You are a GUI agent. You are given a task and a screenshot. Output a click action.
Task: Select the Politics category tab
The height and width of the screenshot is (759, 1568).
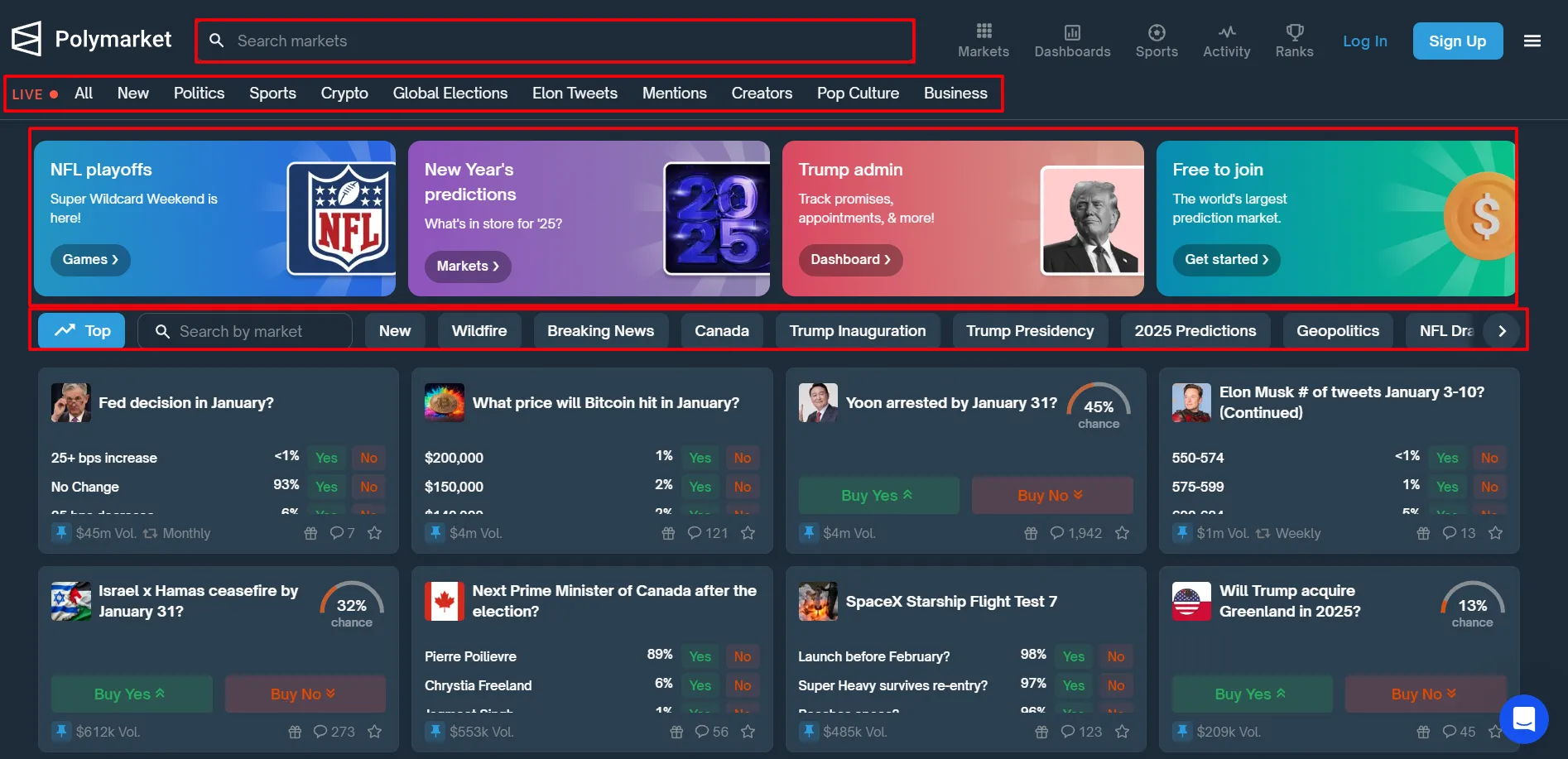(199, 94)
